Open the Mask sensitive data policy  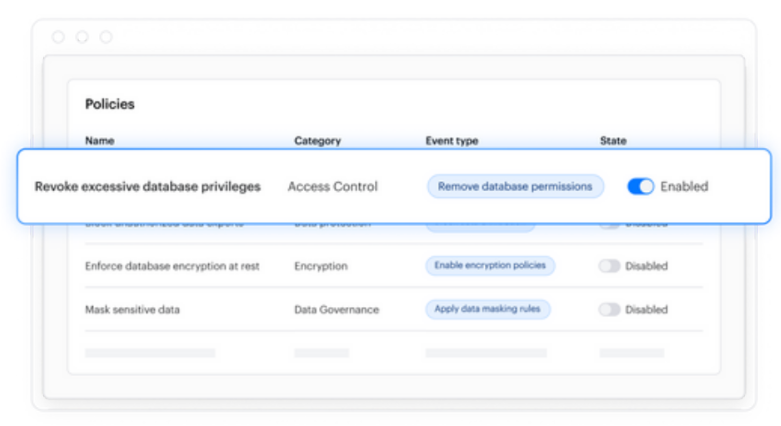132,310
